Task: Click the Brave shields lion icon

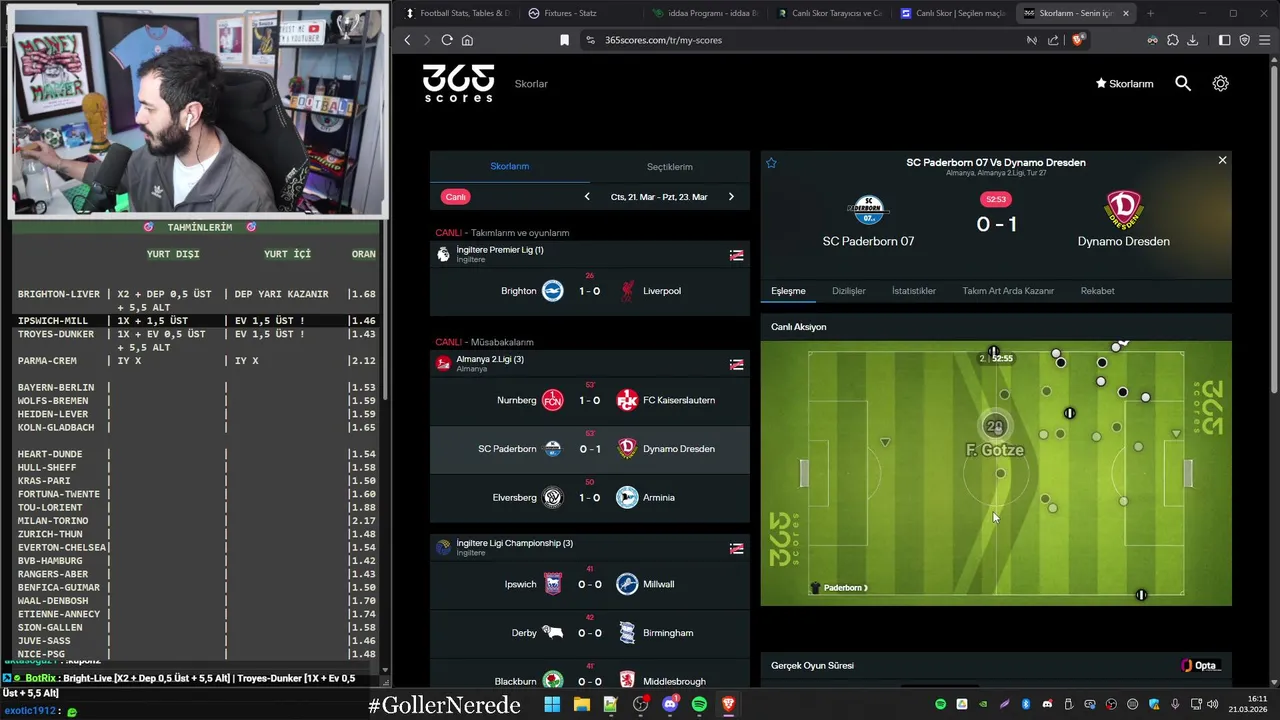Action: 1078,40
